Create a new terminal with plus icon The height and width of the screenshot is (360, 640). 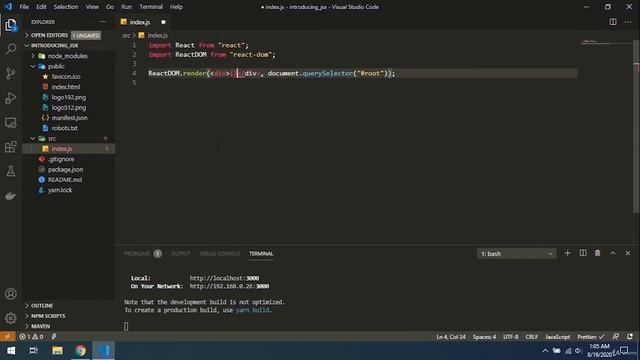[x=567, y=253]
